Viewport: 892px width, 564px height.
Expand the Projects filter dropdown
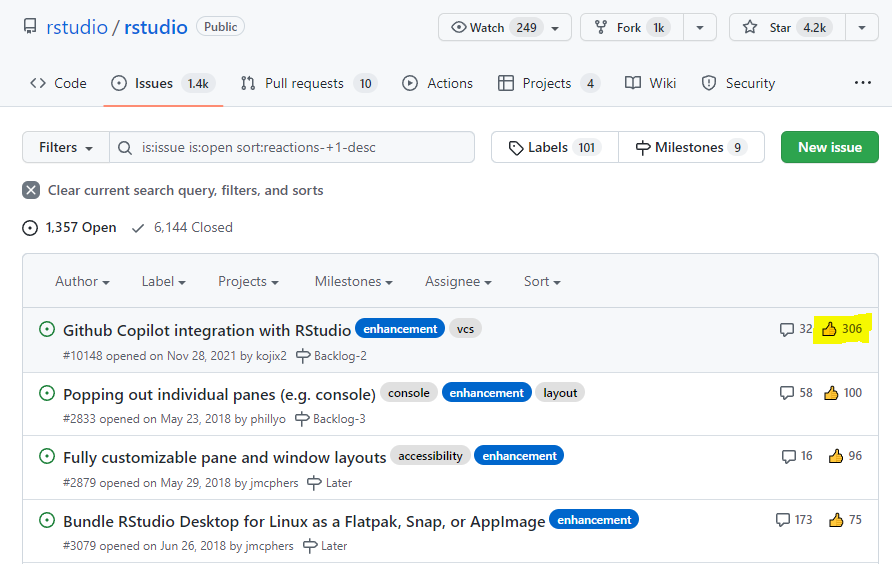(249, 281)
